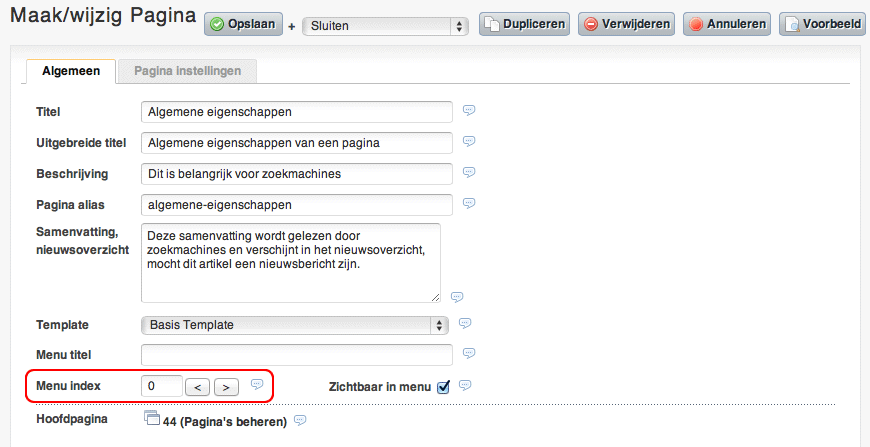Screen dimensions: 870x447
Task: Click the Dupliceren button
Action: click(x=524, y=24)
